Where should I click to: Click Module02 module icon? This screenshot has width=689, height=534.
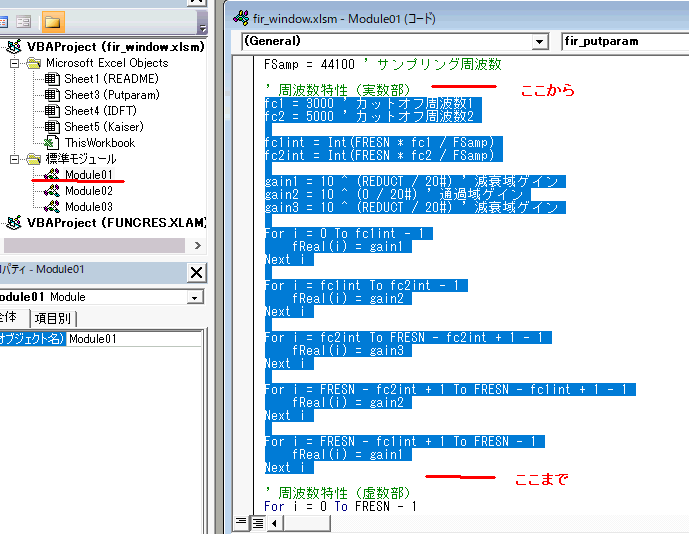point(52,191)
